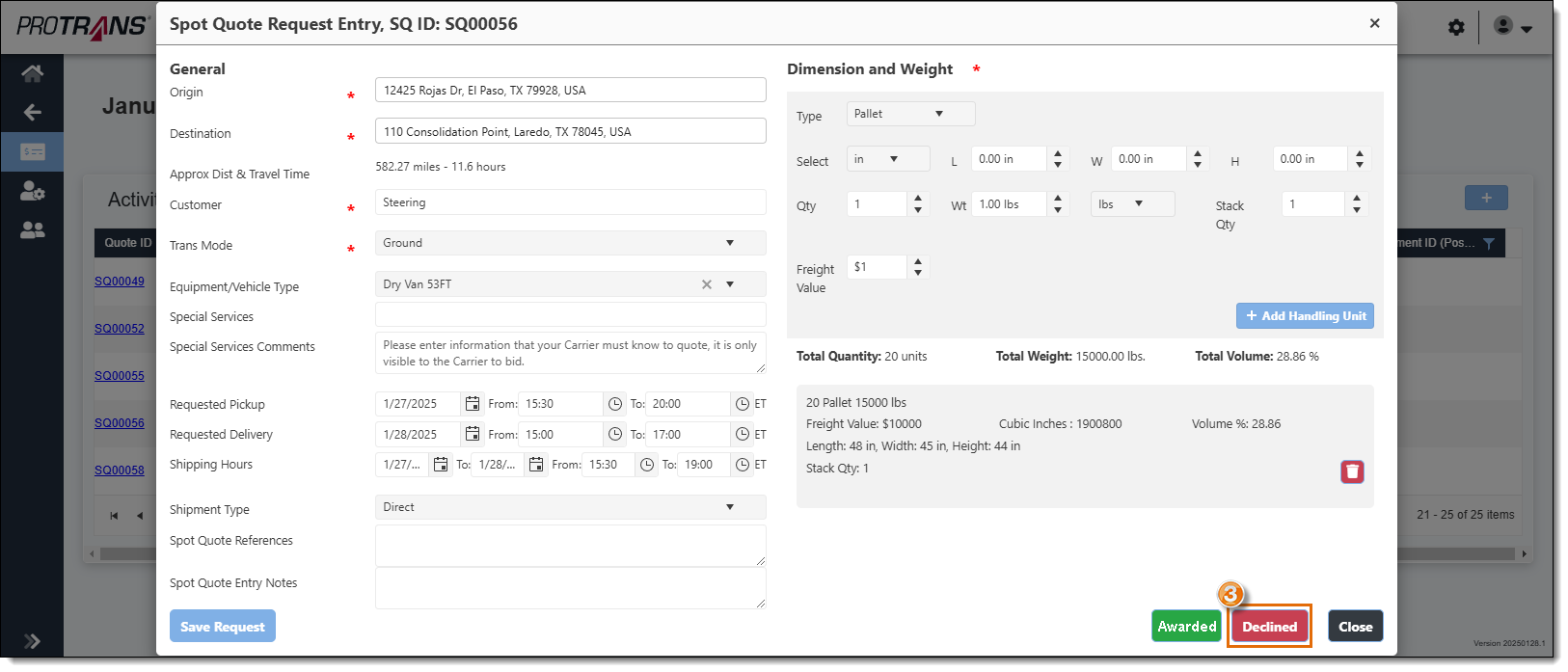Image resolution: width=1568 pixels, height=672 pixels.
Task: Open quote SQ00052 link
Action: tap(120, 329)
